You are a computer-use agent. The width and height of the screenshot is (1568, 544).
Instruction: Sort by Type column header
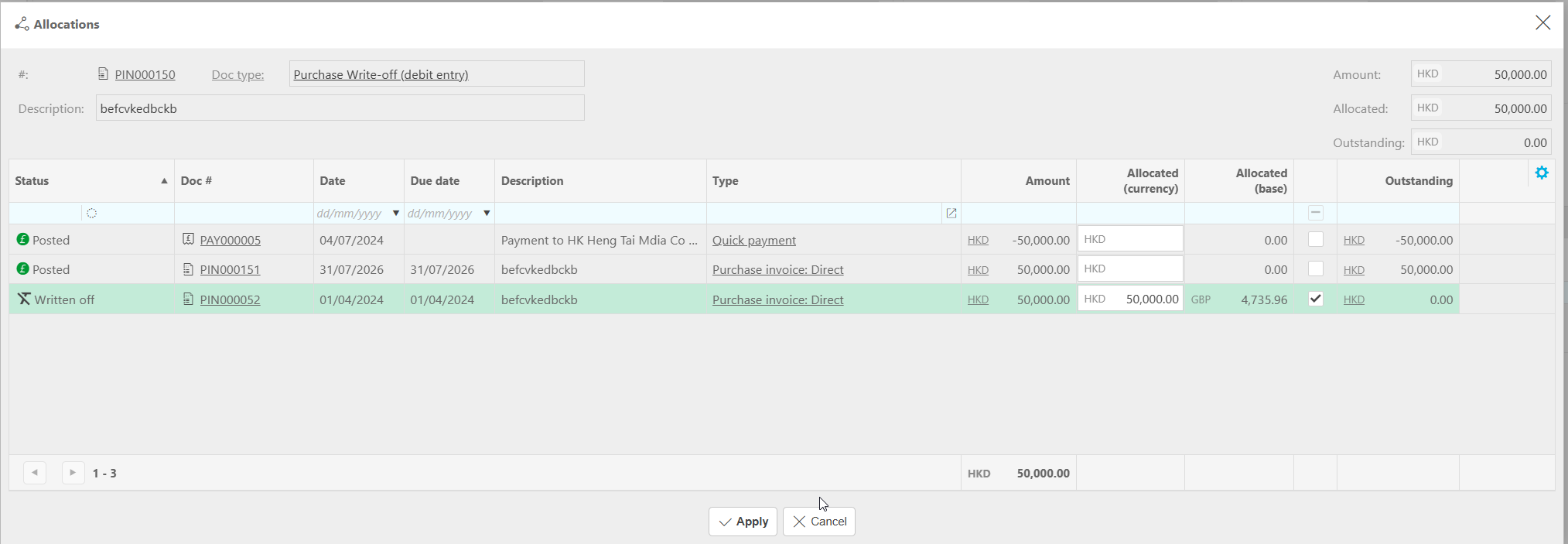pyautogui.click(x=834, y=180)
